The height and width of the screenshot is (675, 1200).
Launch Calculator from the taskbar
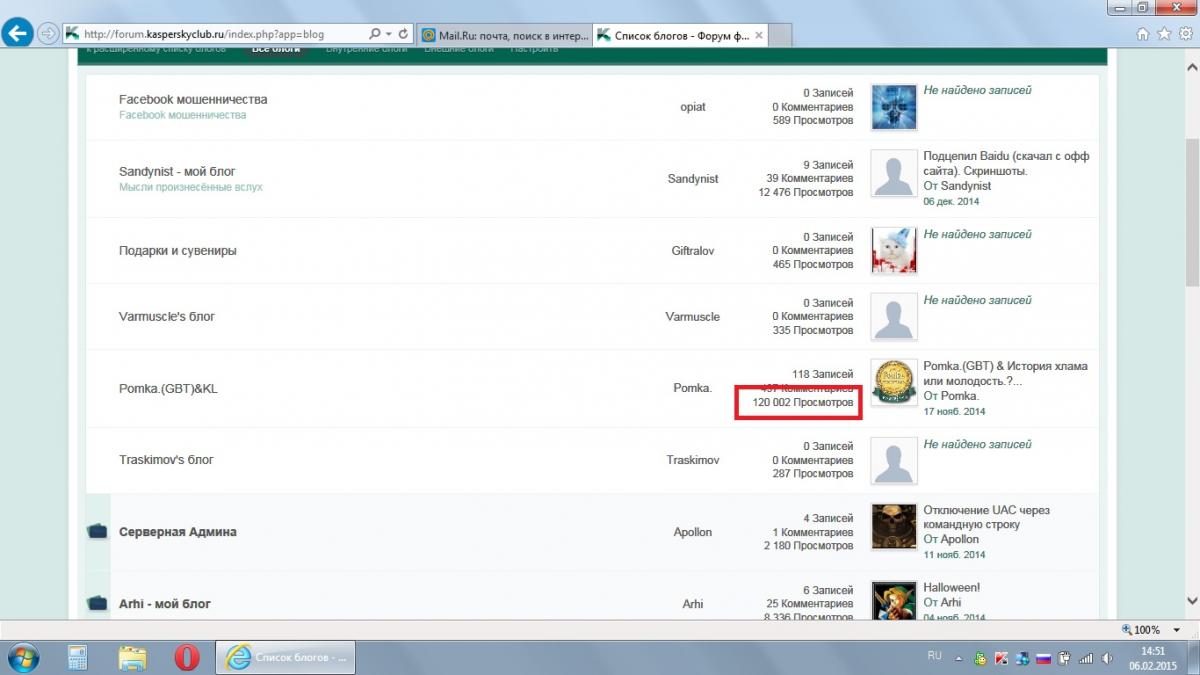click(77, 658)
